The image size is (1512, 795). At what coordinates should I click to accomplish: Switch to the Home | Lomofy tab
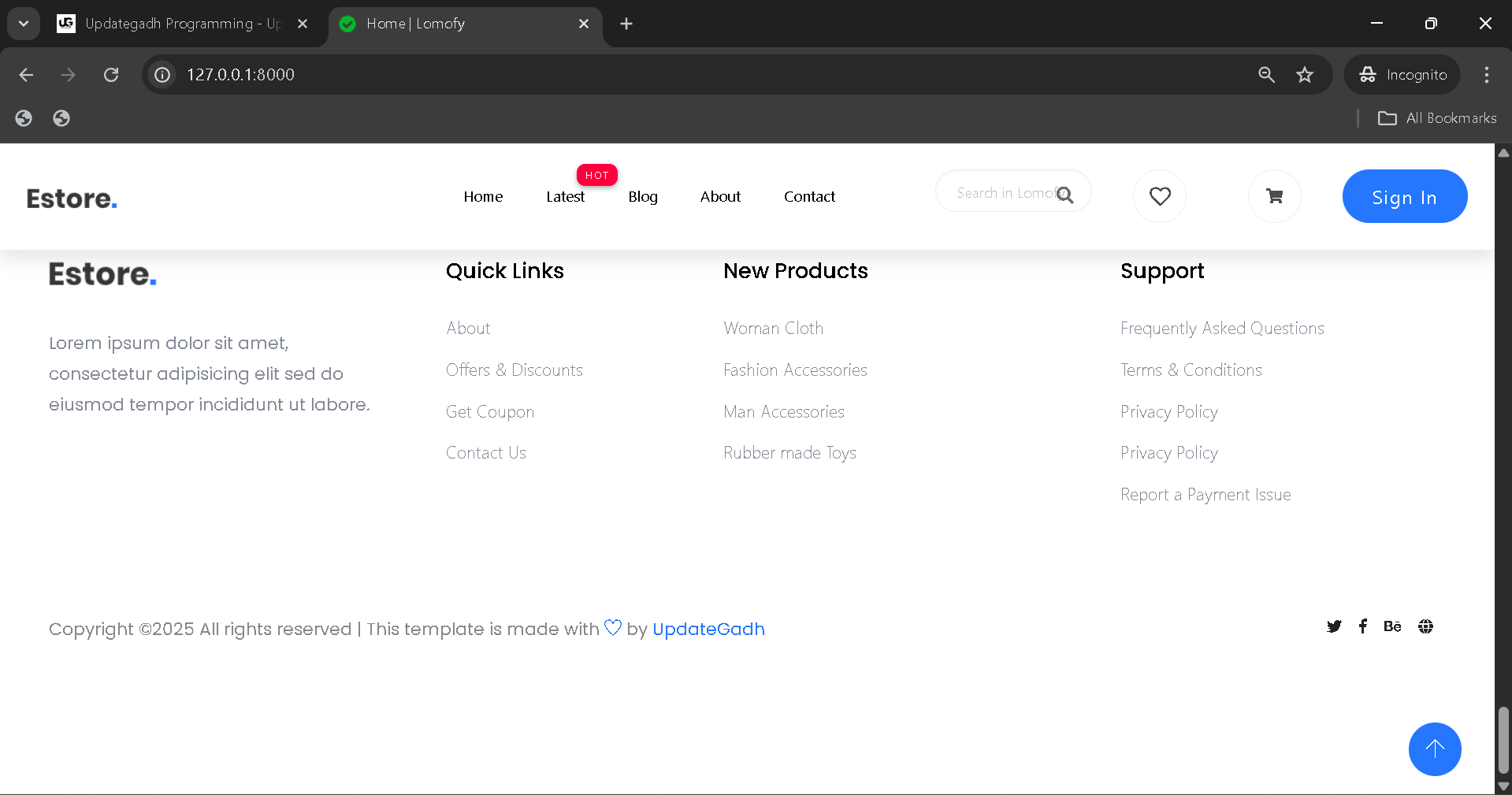[x=441, y=23]
